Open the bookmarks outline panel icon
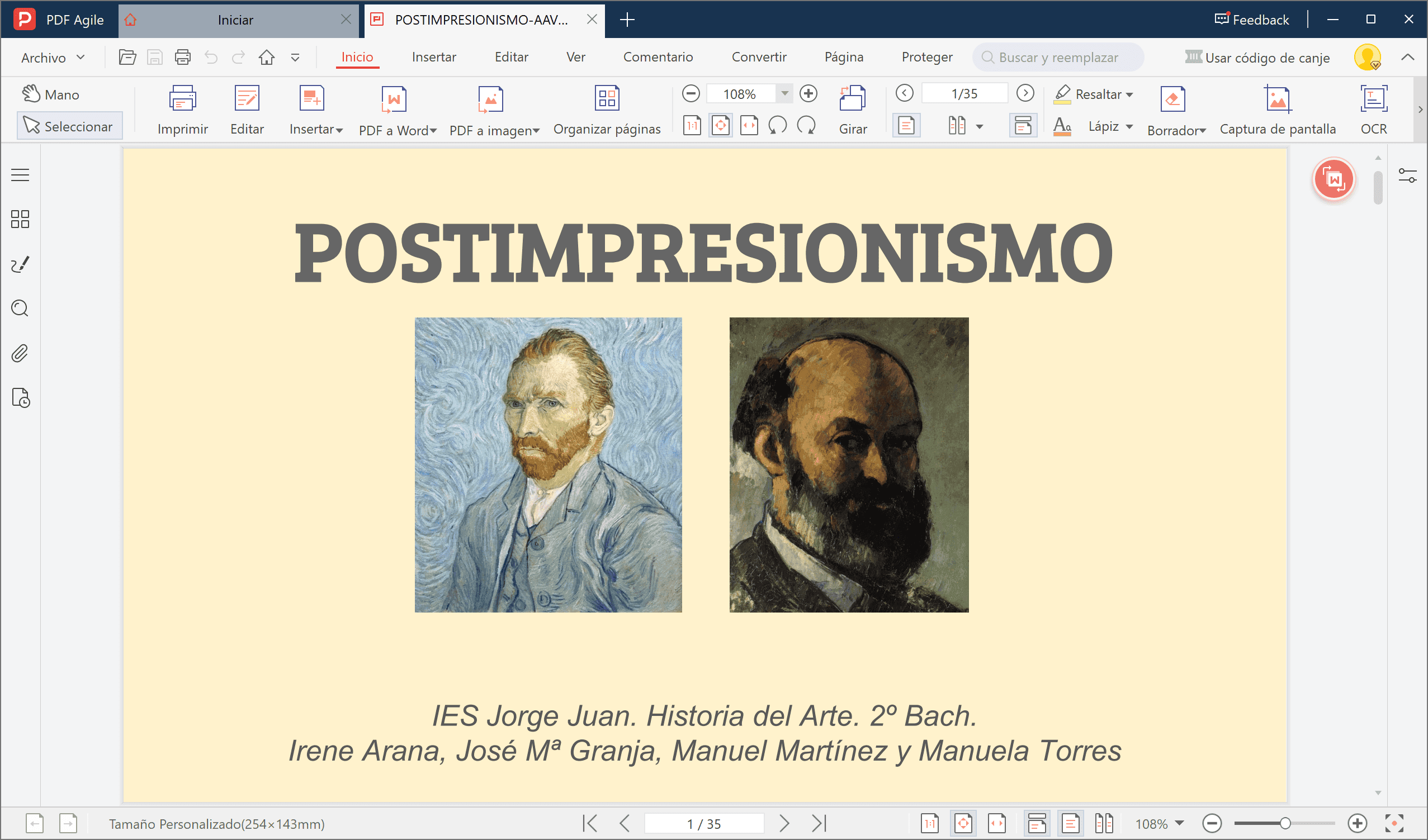Image resolution: width=1428 pixels, height=840 pixels. coord(20,175)
